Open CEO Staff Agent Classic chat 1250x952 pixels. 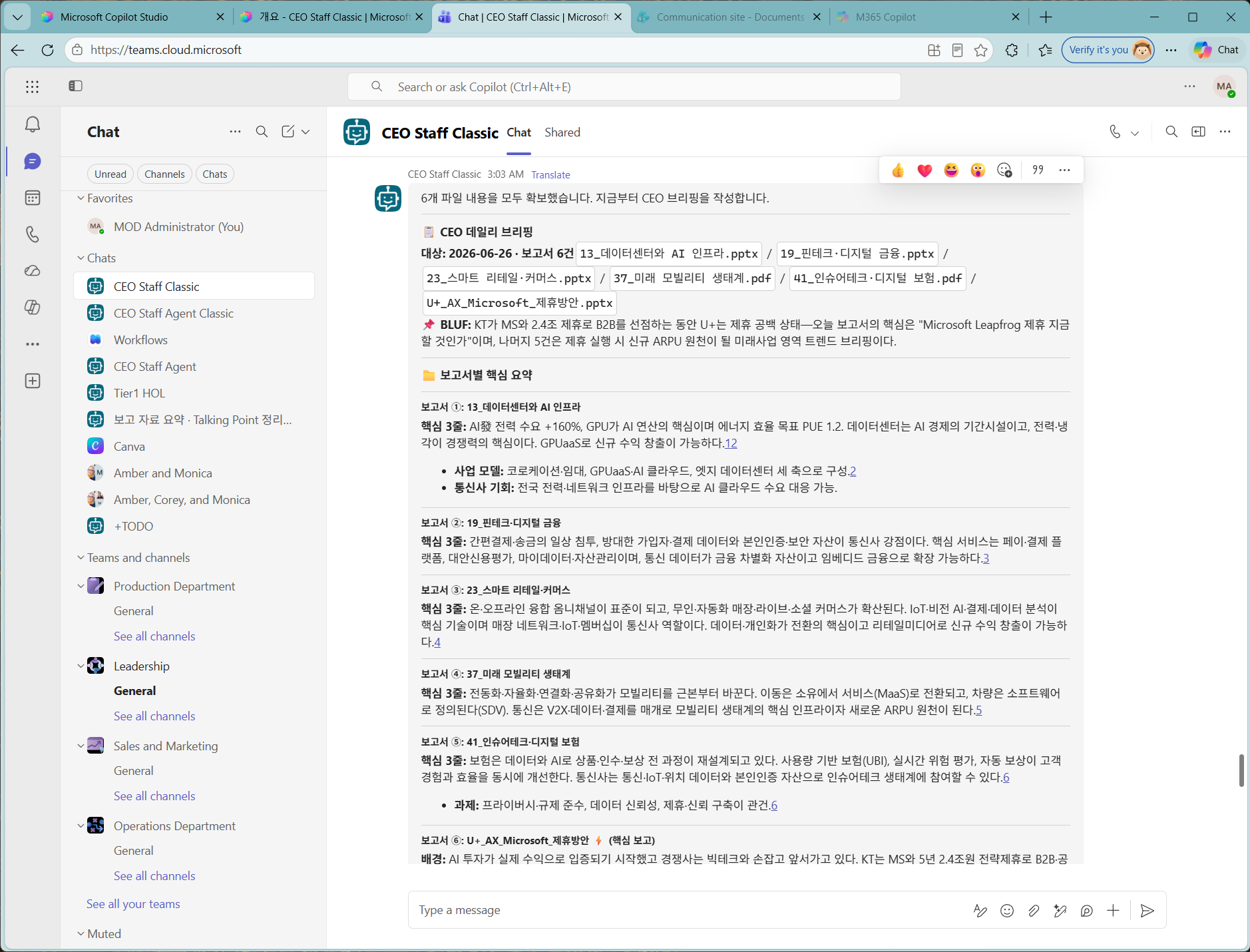[x=194, y=314]
